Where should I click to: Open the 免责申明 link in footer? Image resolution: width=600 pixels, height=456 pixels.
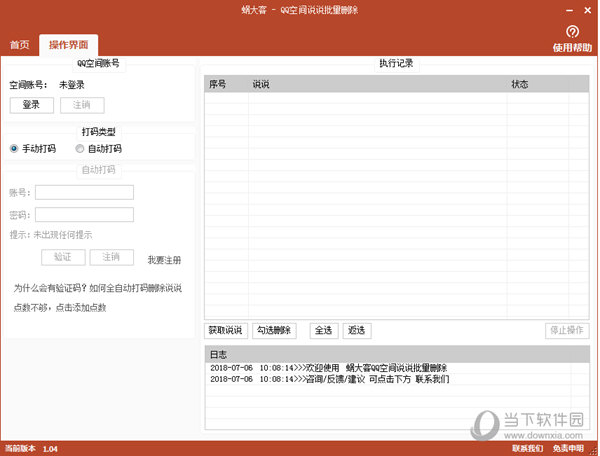coord(569,448)
